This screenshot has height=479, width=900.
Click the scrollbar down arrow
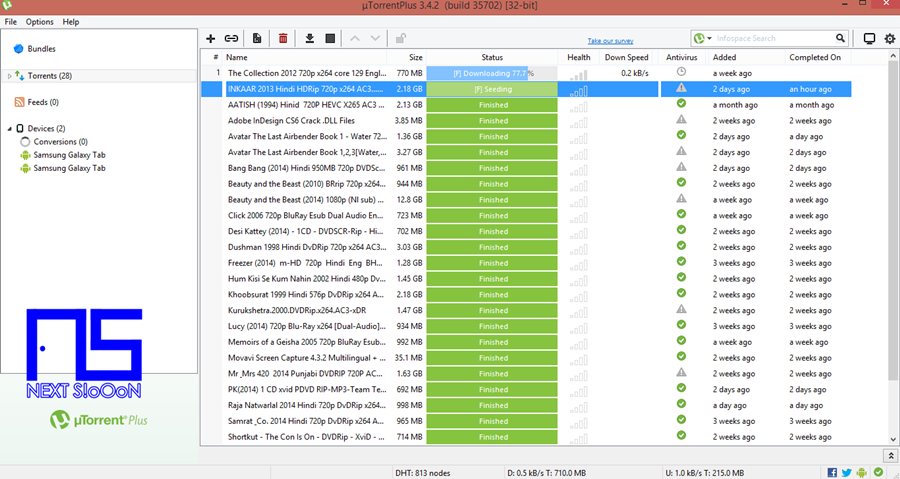coord(893,439)
